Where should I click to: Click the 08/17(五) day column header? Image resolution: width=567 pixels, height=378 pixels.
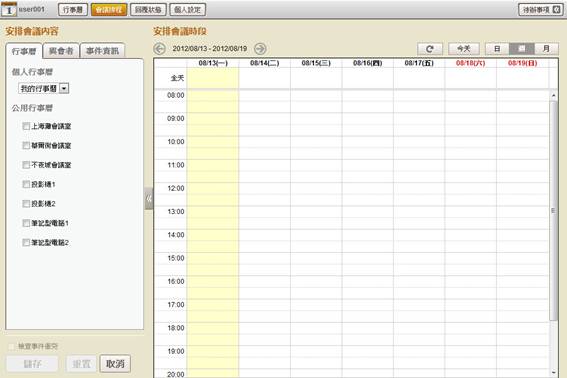point(419,63)
